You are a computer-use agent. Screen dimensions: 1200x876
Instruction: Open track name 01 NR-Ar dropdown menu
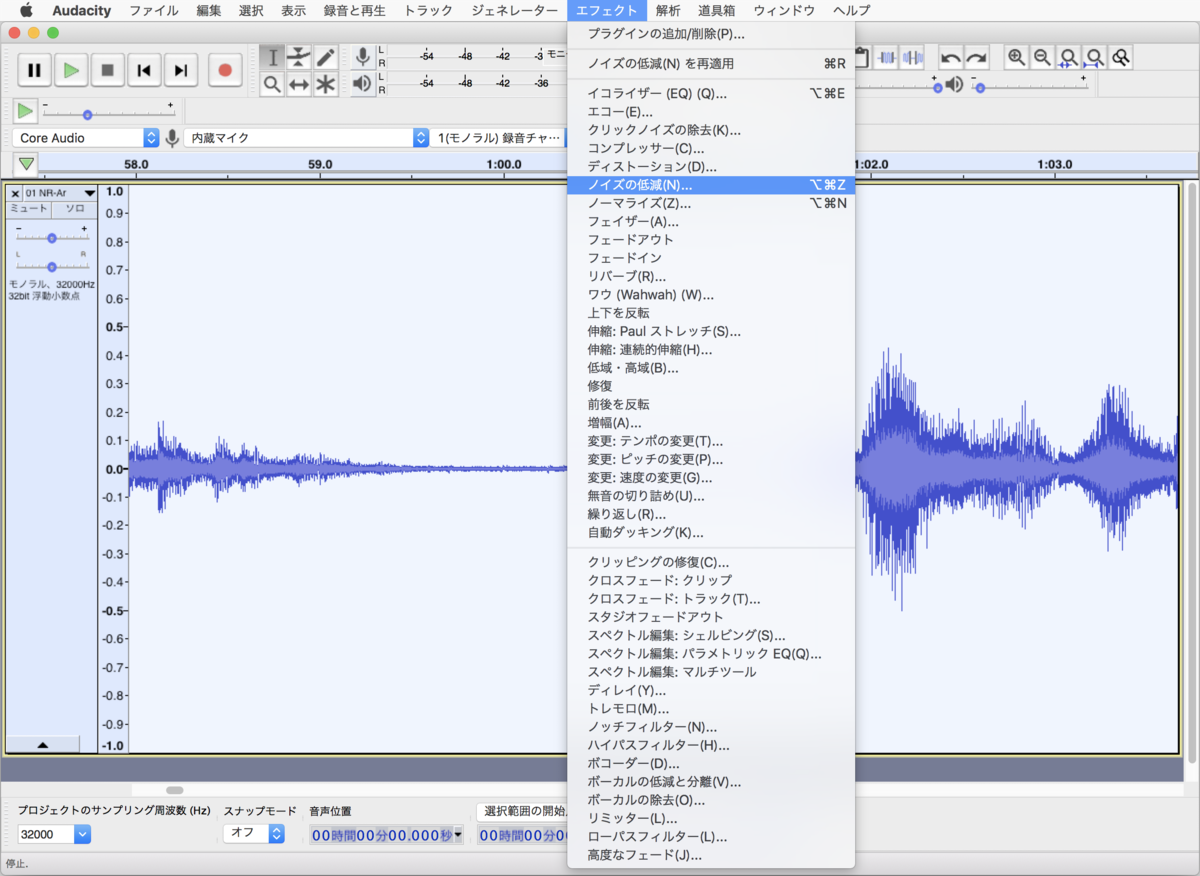tap(61, 193)
